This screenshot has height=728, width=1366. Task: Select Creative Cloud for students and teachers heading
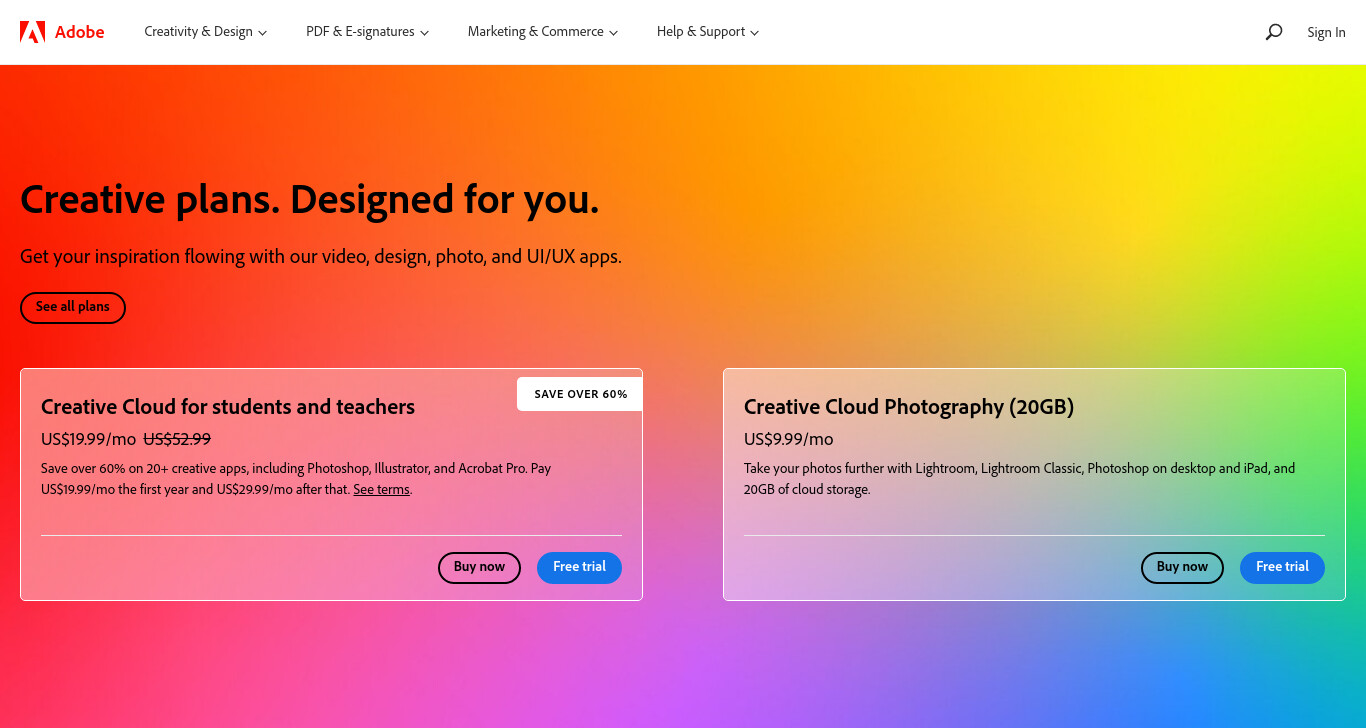tap(228, 407)
